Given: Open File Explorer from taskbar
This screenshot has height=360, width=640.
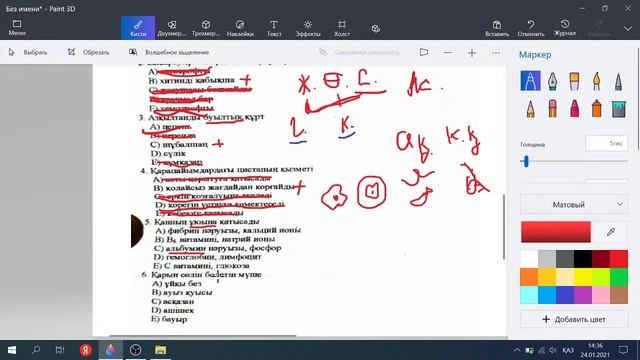Looking at the screenshot, I should point(160,350).
